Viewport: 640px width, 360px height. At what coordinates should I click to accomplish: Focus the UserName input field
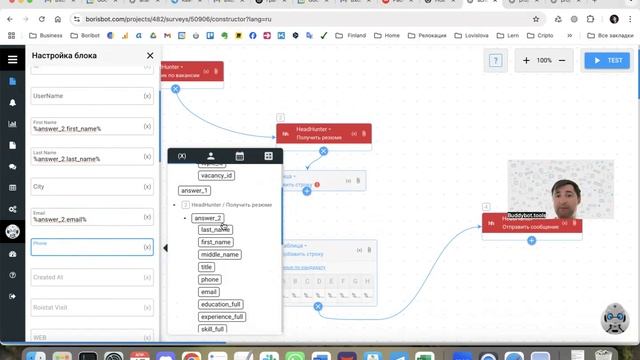tap(92, 96)
